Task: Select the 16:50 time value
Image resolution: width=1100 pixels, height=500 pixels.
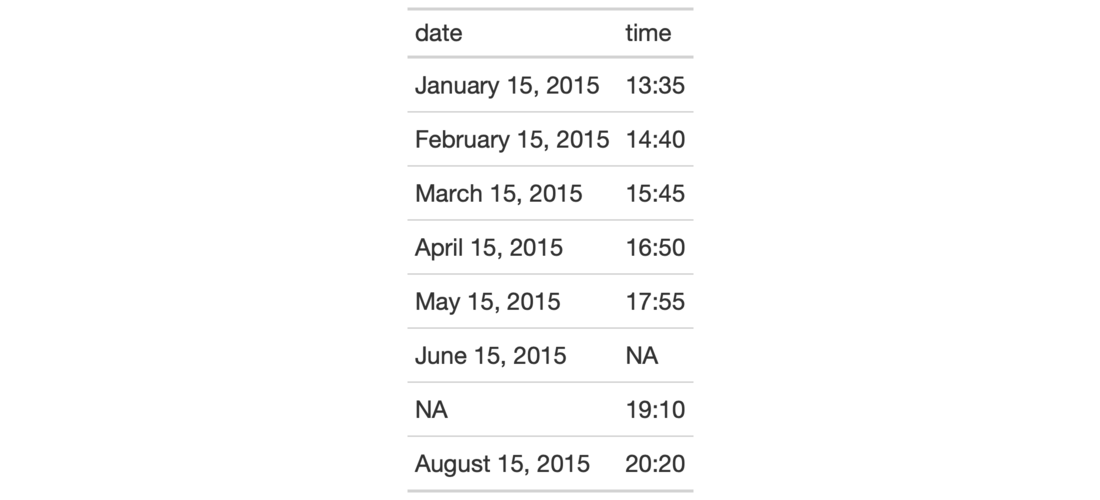Action: 655,248
